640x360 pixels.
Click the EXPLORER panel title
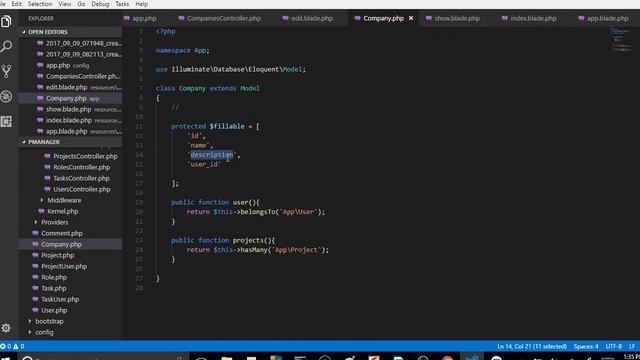pos(41,19)
